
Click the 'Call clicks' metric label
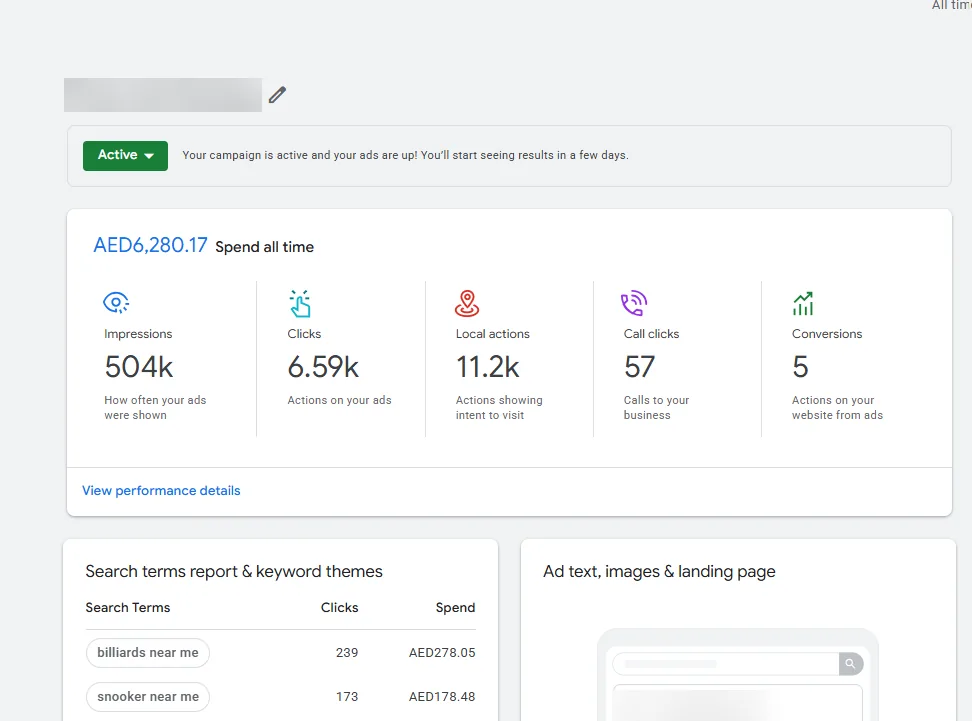(652, 334)
